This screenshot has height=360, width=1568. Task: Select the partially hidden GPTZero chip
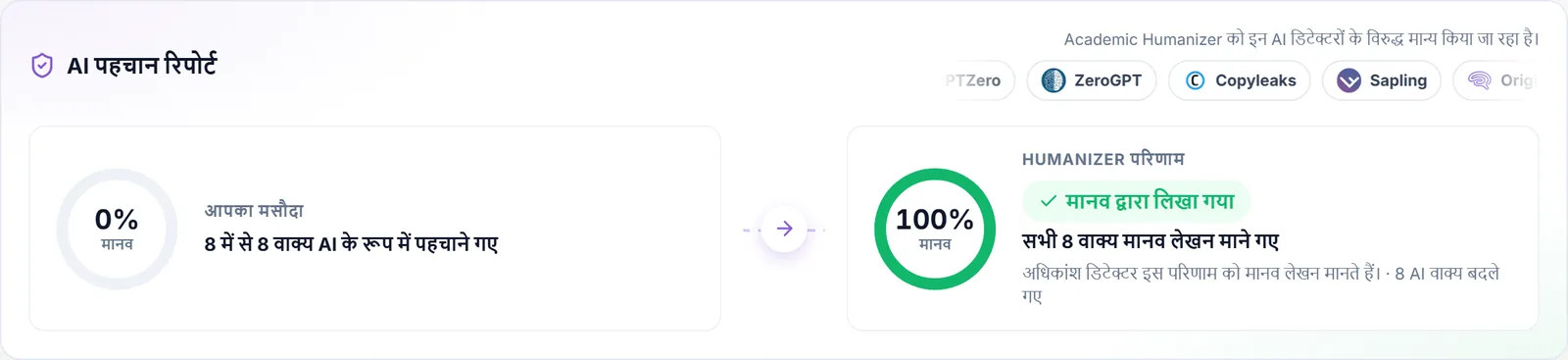click(978, 80)
